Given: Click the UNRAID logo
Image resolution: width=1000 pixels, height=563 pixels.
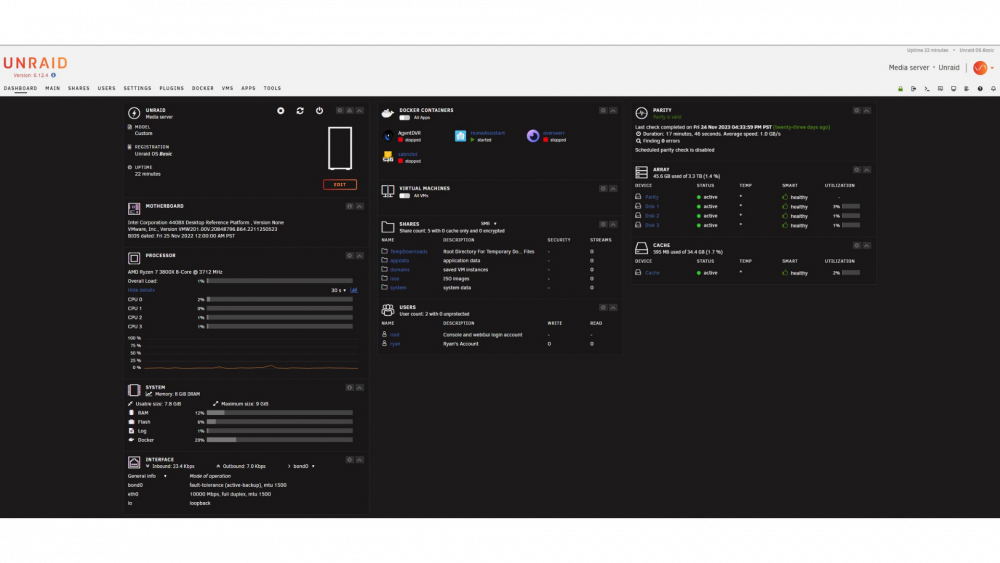Looking at the screenshot, I should 36,63.
